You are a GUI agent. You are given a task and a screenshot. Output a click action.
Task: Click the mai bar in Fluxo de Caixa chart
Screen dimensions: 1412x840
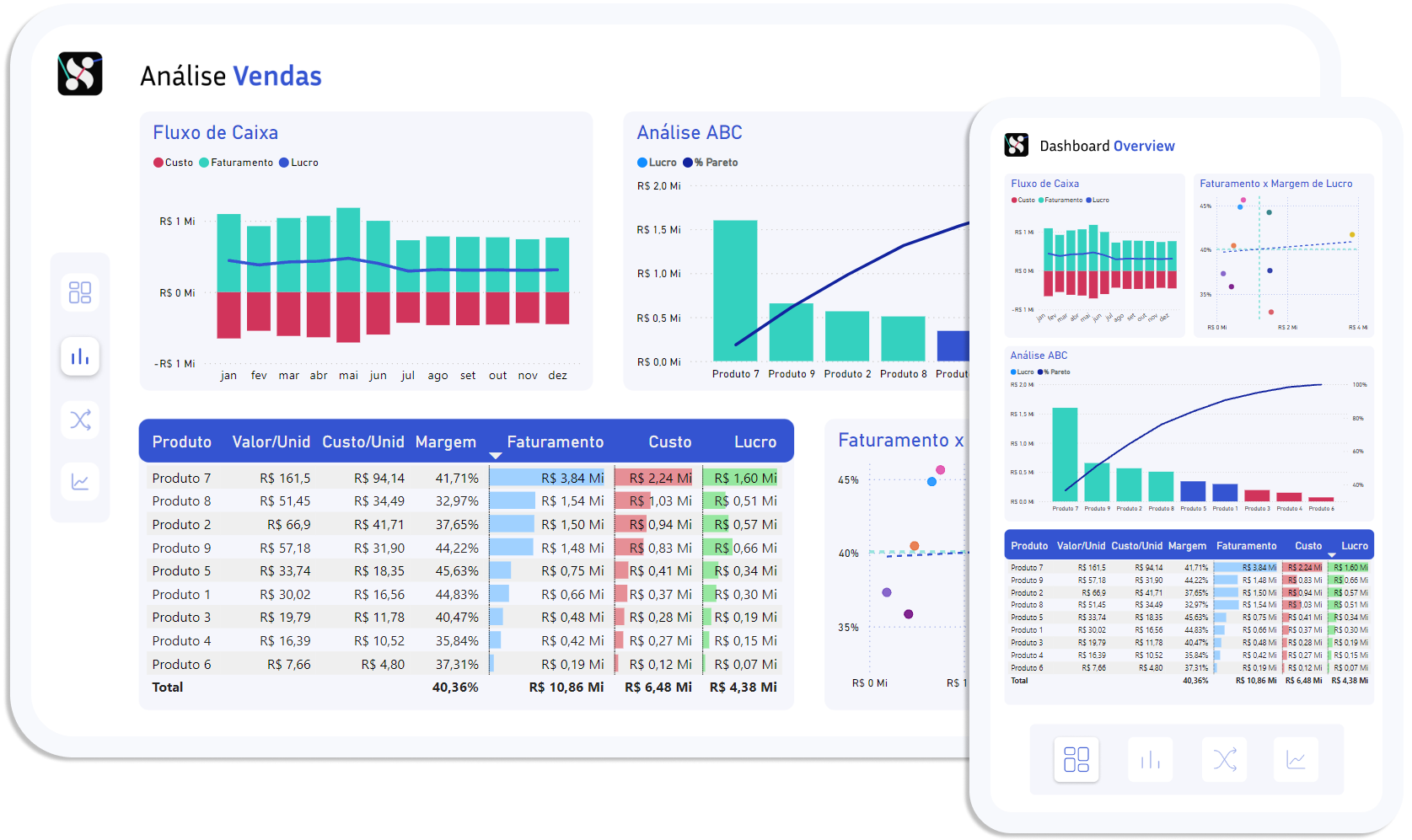click(x=348, y=276)
